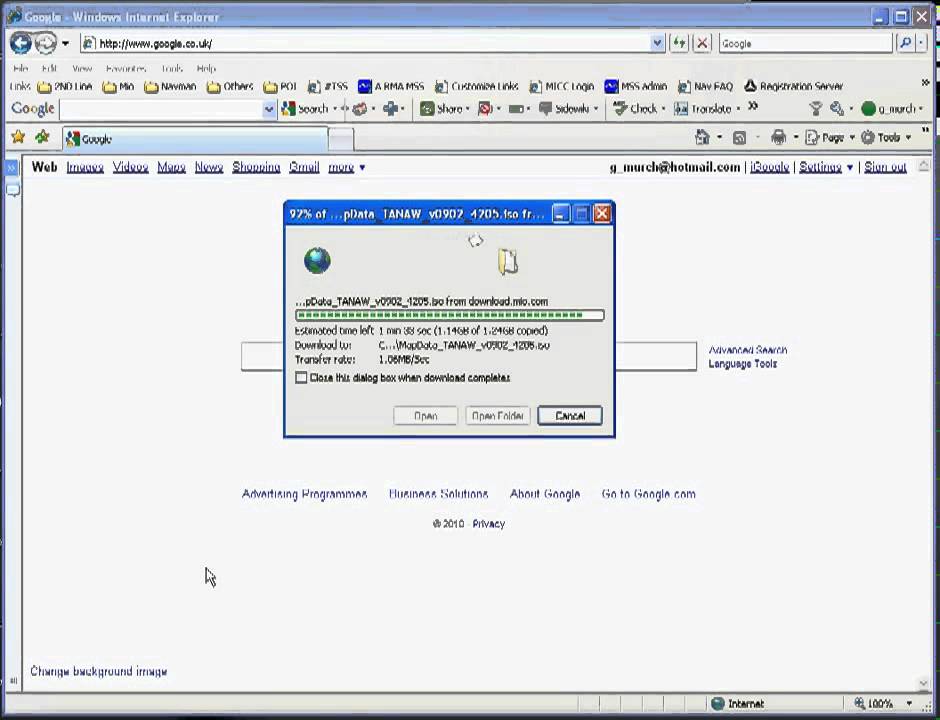The image size is (940, 720).
Task: Click the address bar URL field
Action: pos(366,43)
